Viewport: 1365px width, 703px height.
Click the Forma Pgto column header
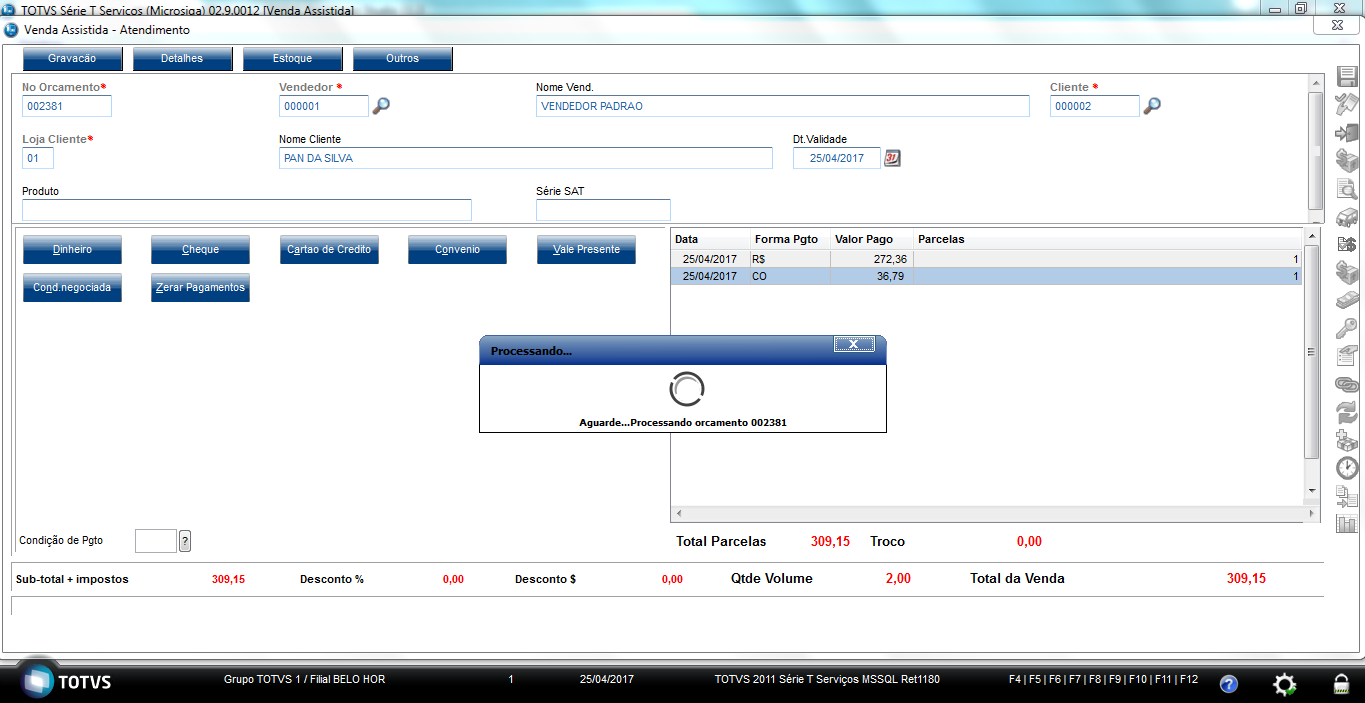[790, 239]
